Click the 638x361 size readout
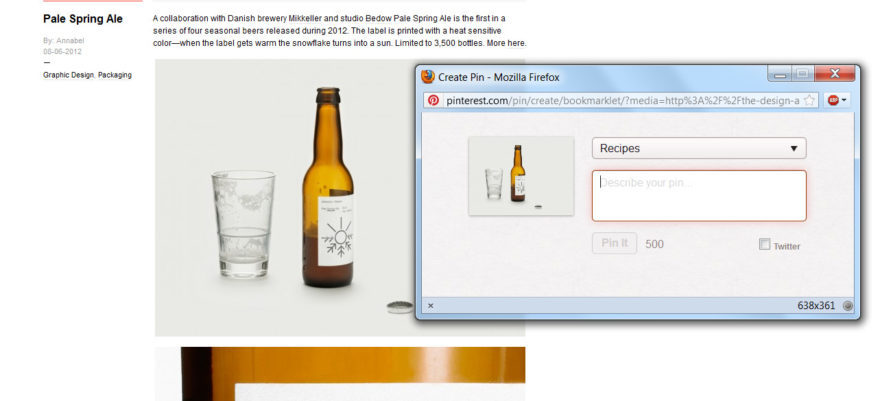The image size is (880, 401). pos(816,306)
